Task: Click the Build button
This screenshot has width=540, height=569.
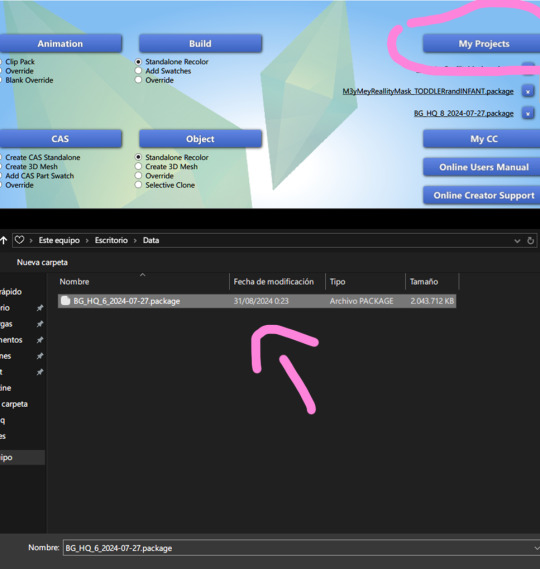Action: coord(200,44)
